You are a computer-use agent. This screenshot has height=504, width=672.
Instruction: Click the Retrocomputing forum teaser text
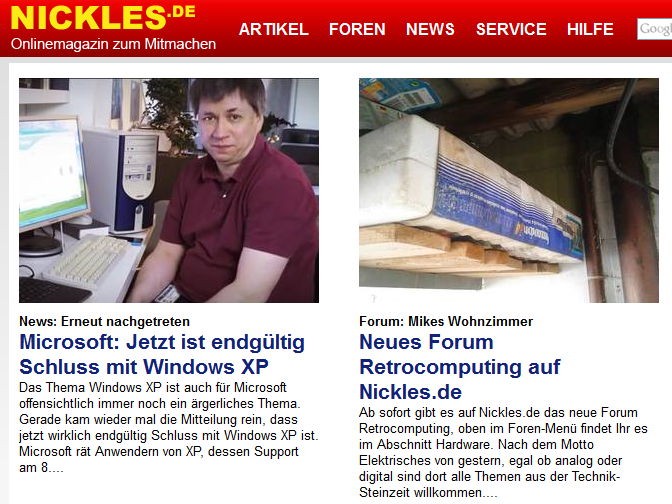coord(503,452)
